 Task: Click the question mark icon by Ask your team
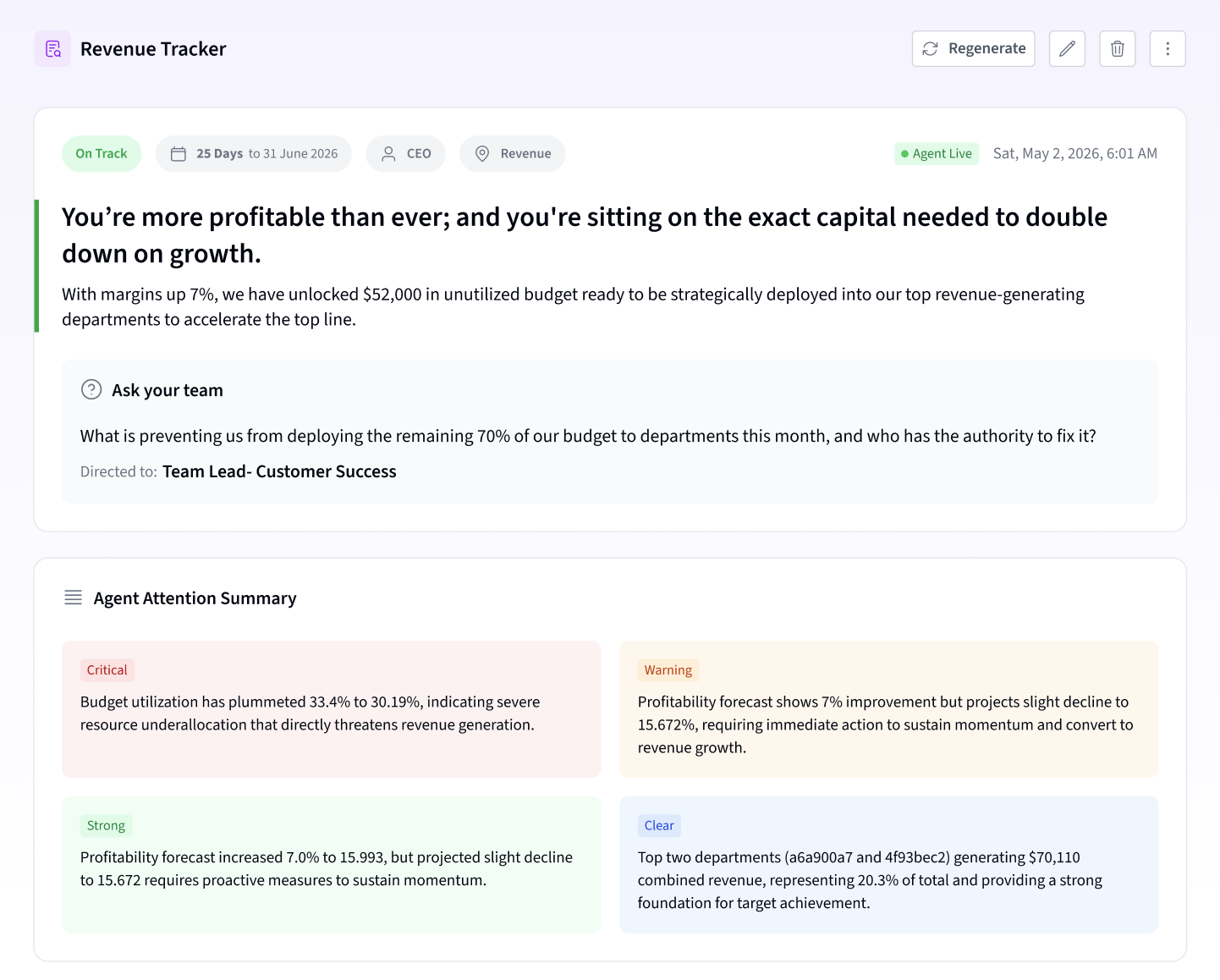[91, 389]
